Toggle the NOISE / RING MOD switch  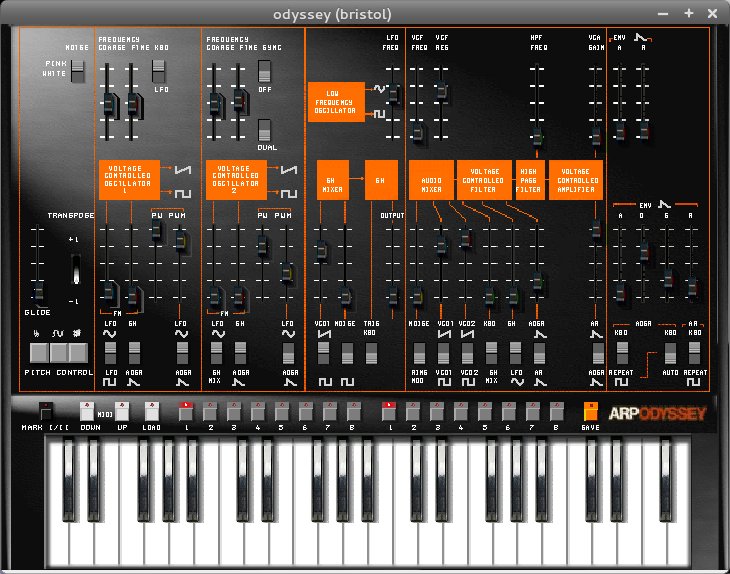pyautogui.click(x=419, y=353)
